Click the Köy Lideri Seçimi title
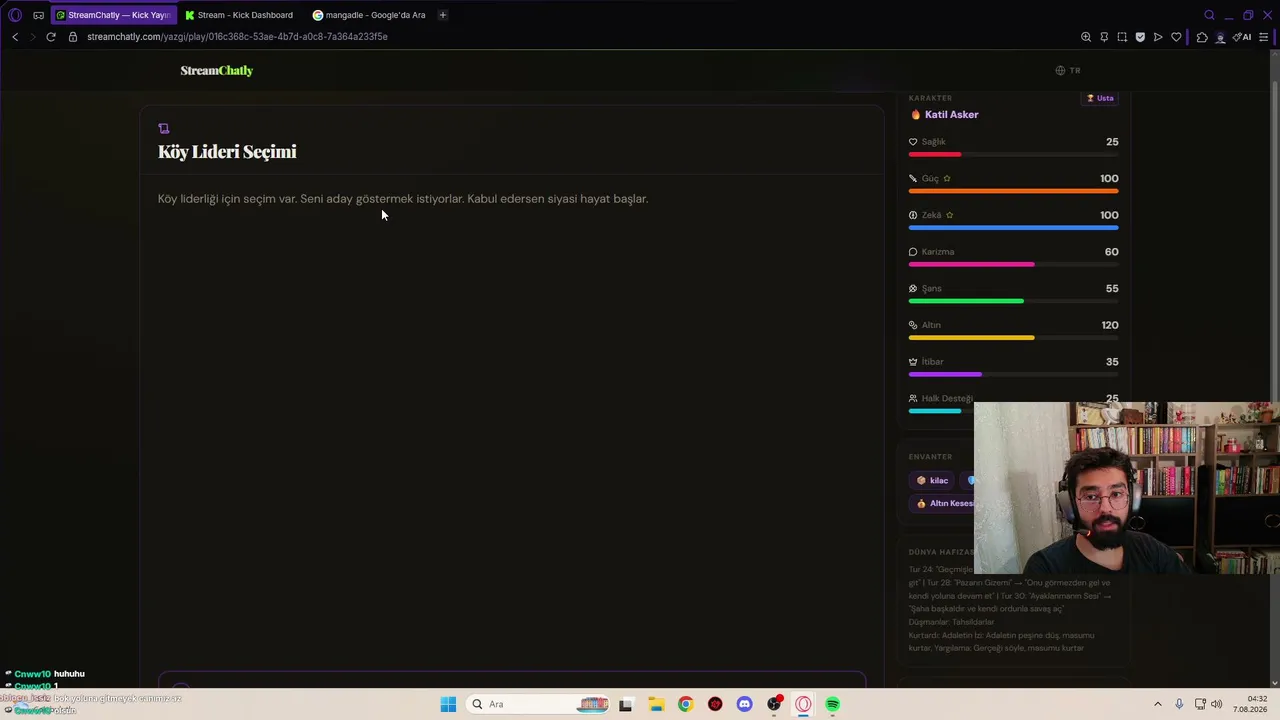1280x720 pixels. (x=227, y=152)
